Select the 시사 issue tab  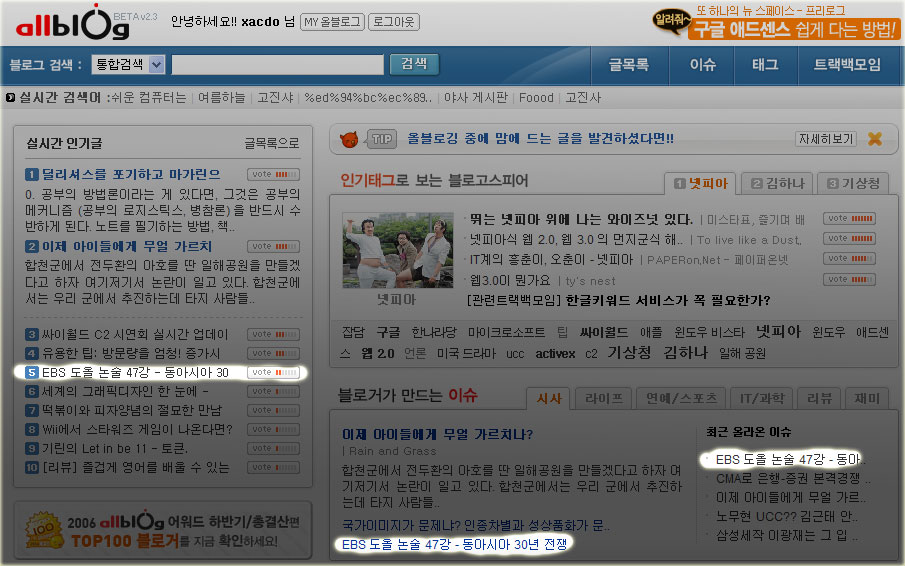pyautogui.click(x=549, y=399)
